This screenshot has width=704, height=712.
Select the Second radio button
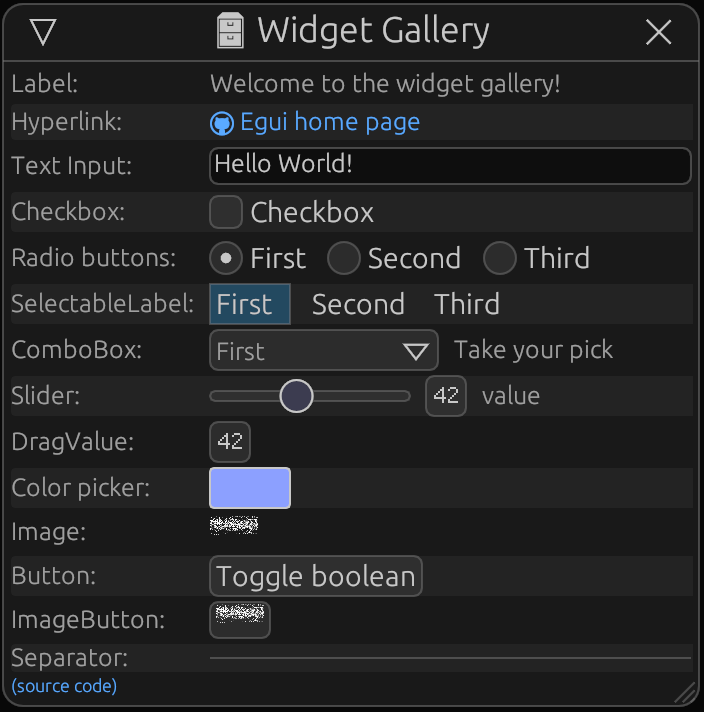pos(344,258)
